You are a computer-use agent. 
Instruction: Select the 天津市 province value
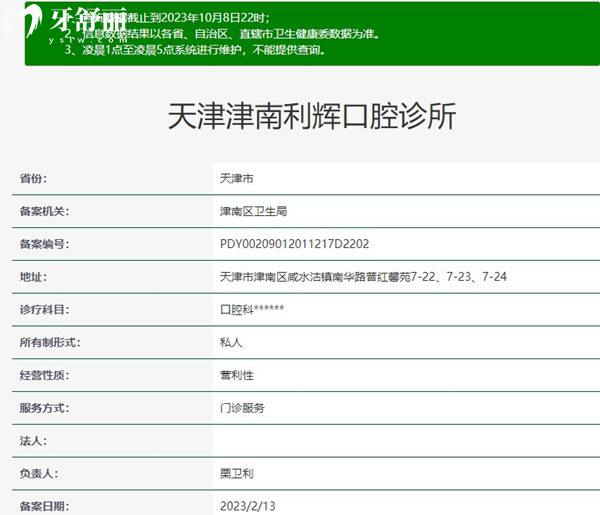point(236,178)
